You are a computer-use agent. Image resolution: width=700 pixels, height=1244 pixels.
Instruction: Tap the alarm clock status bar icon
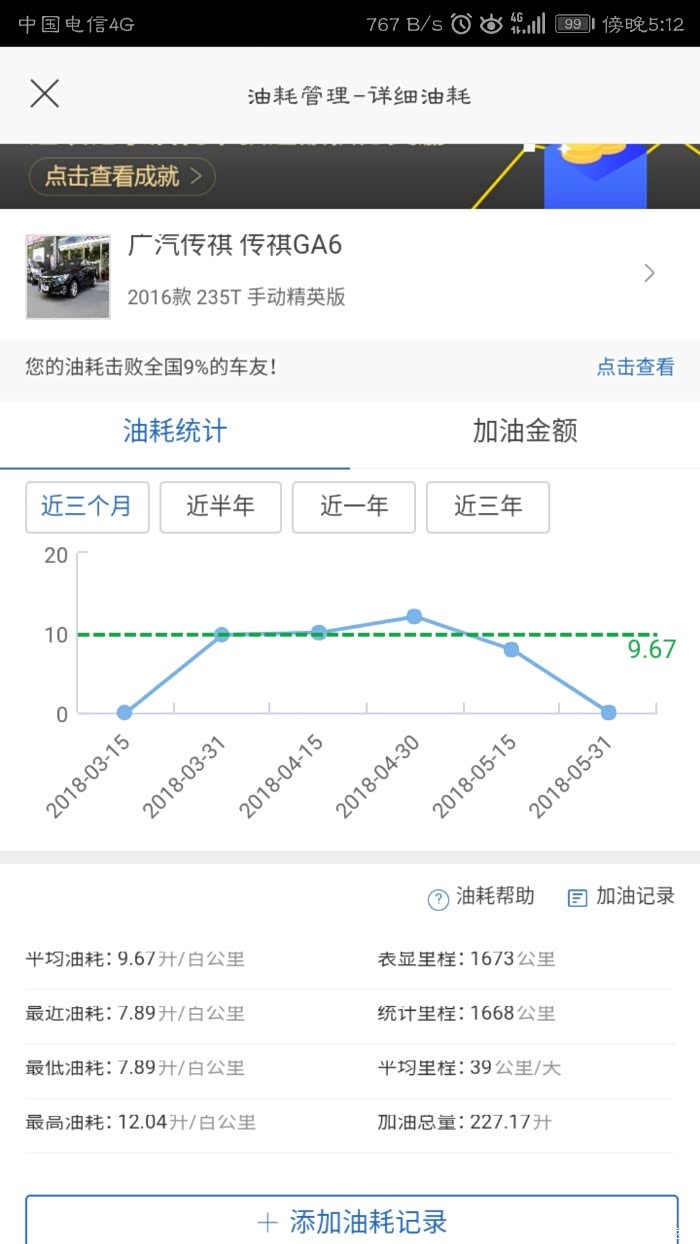tap(461, 24)
